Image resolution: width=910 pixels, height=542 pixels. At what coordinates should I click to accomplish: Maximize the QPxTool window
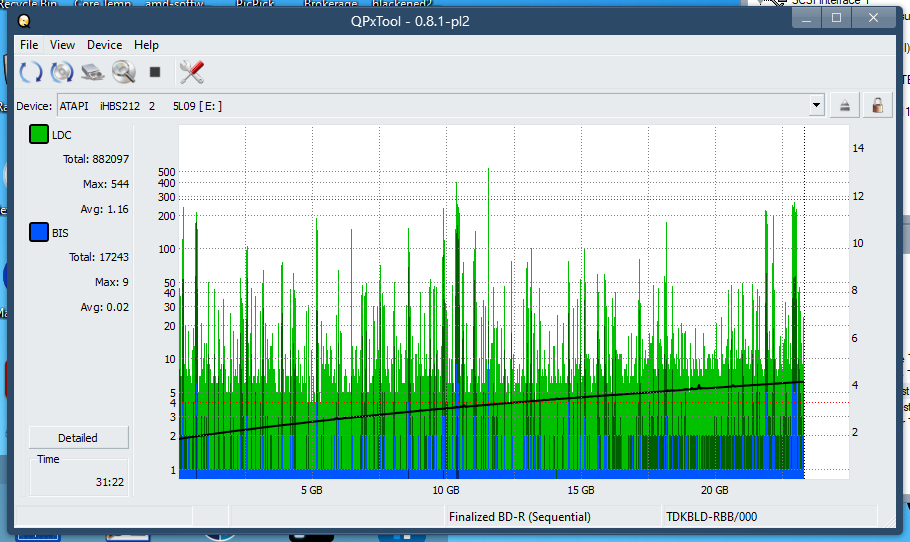click(836, 18)
